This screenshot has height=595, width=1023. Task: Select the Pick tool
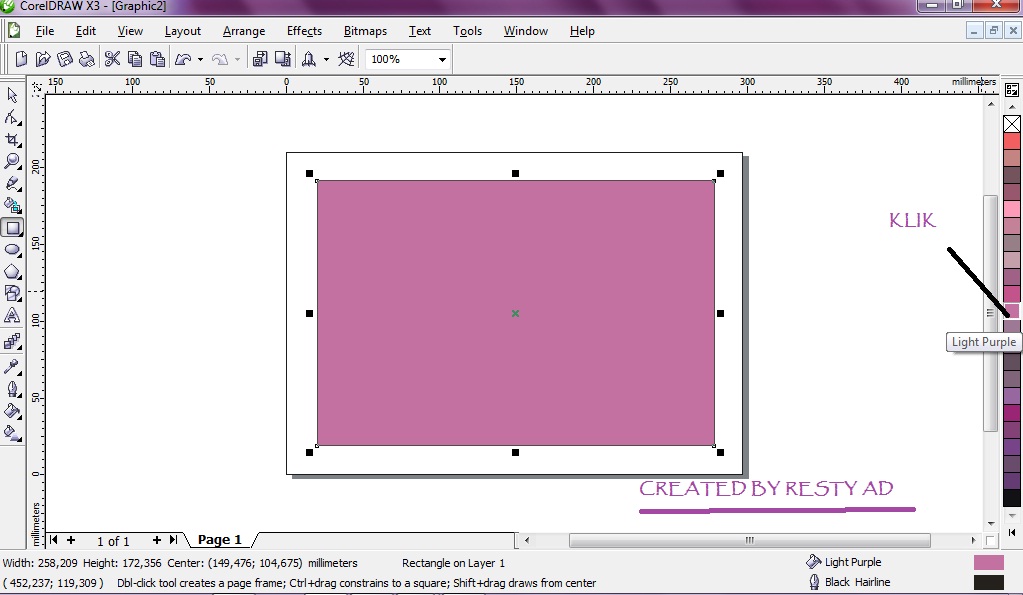tap(12, 94)
